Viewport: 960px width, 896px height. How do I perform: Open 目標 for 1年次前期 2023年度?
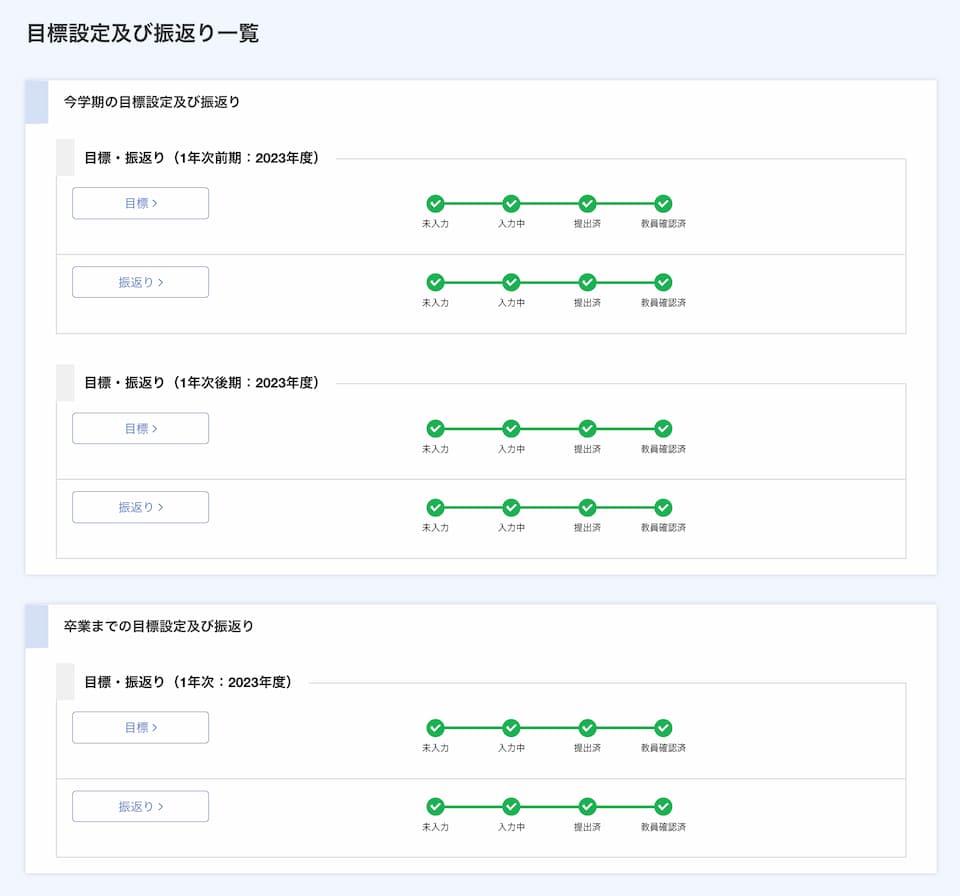140,203
